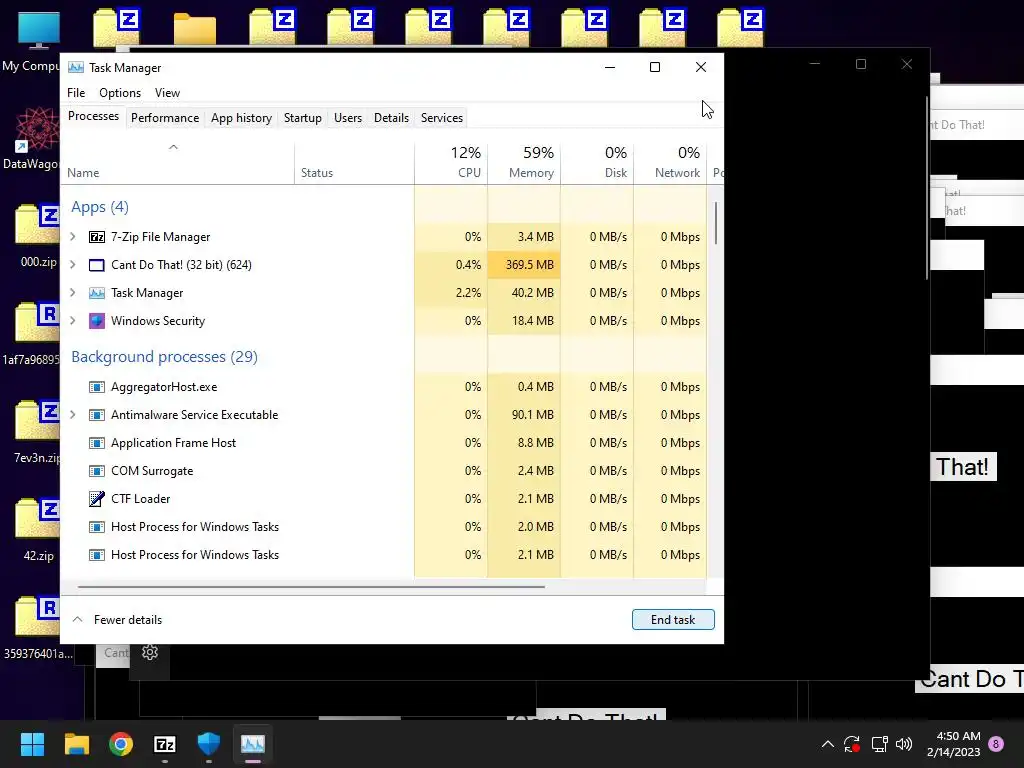Click the horizontal scrollbar in process list
Image resolution: width=1024 pixels, height=768 pixels.
coord(311,587)
